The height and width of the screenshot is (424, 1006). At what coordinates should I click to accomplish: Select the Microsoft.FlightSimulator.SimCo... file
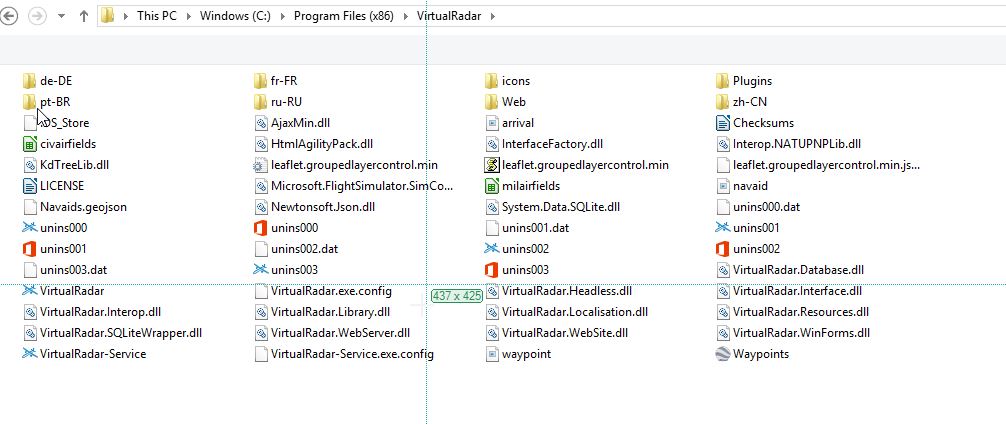pyautogui.click(x=354, y=186)
